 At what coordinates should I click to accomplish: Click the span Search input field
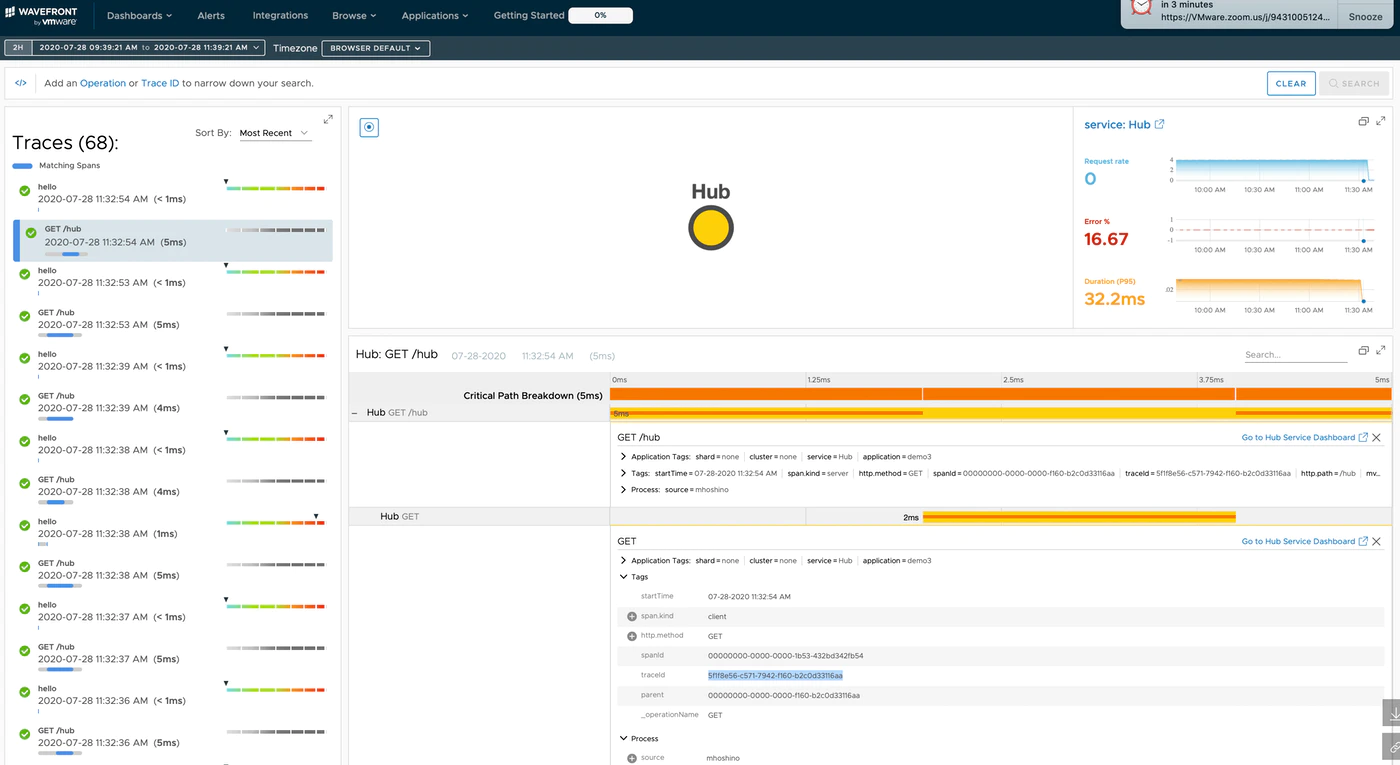(1295, 354)
